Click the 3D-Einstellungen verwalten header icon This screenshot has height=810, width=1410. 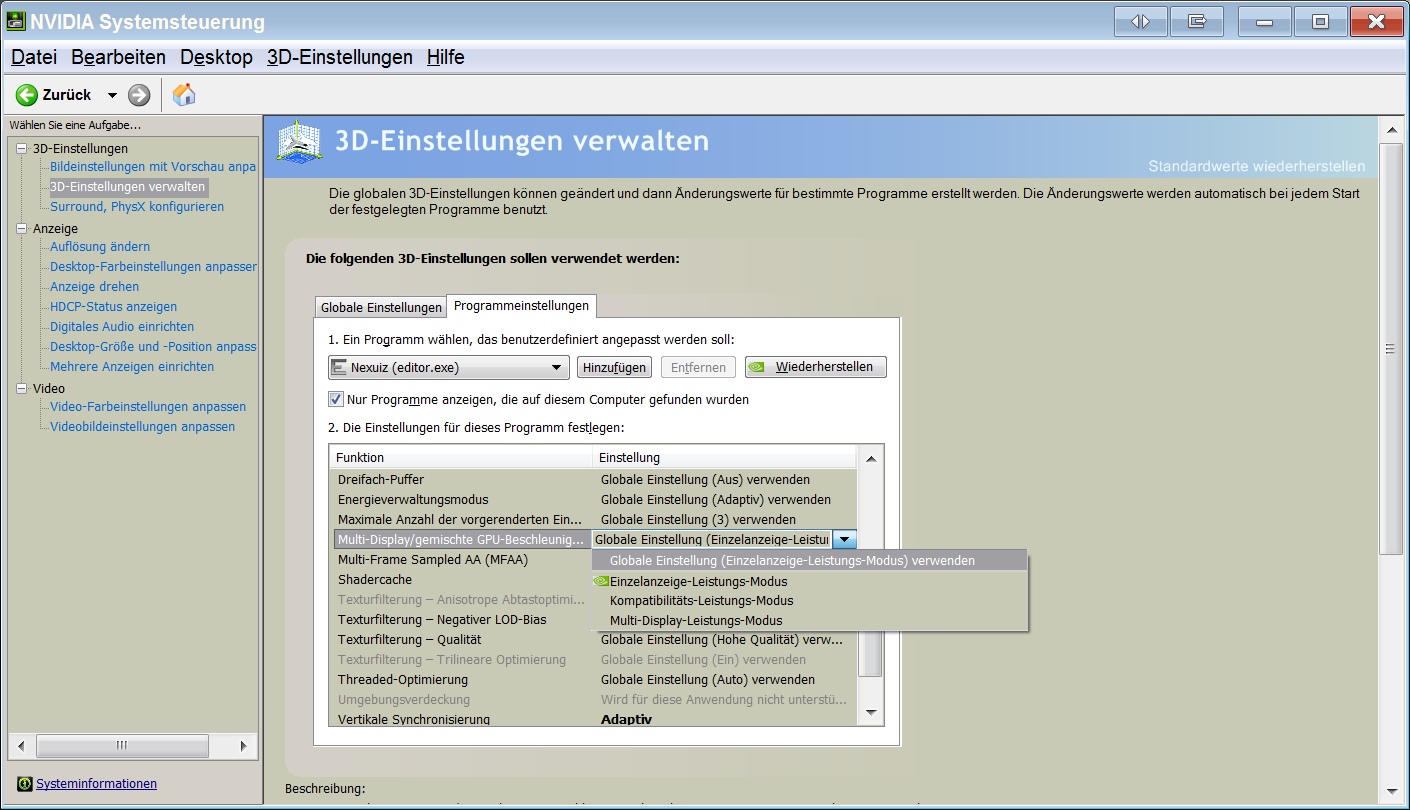coord(299,143)
